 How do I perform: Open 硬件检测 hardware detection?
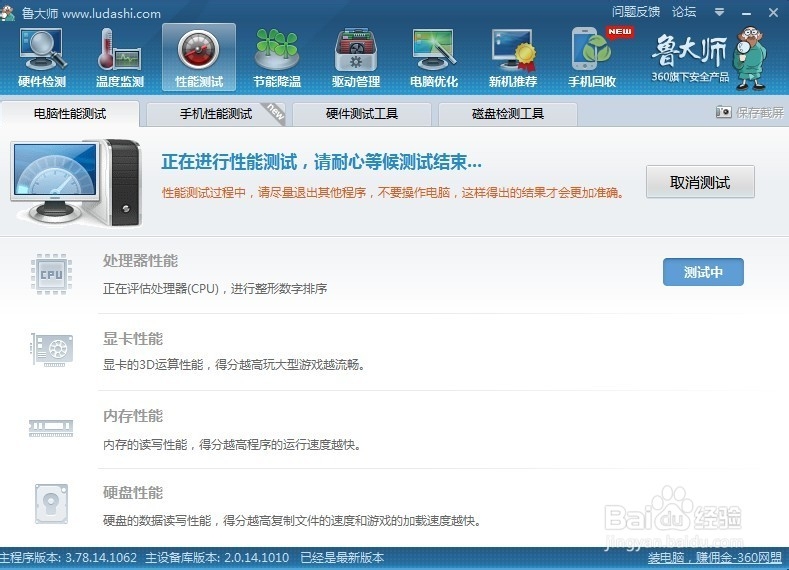click(x=42, y=58)
